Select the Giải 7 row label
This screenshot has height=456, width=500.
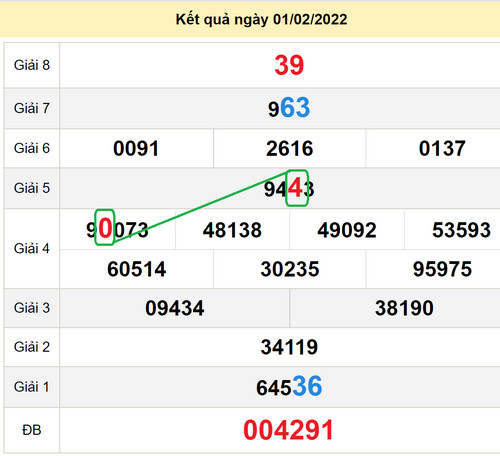tap(32, 108)
